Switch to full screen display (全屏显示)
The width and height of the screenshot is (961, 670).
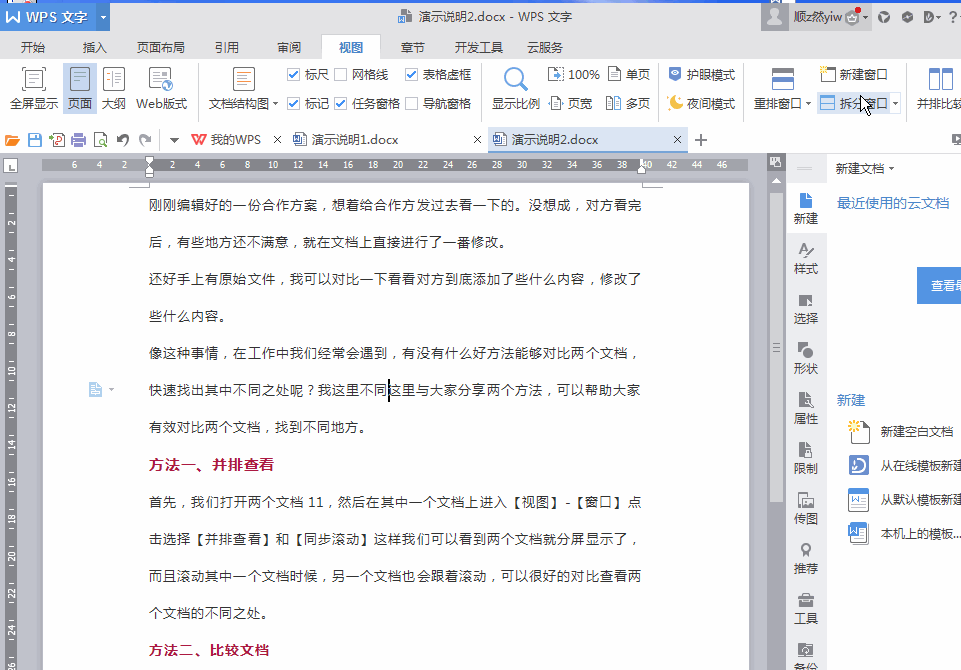pos(34,89)
